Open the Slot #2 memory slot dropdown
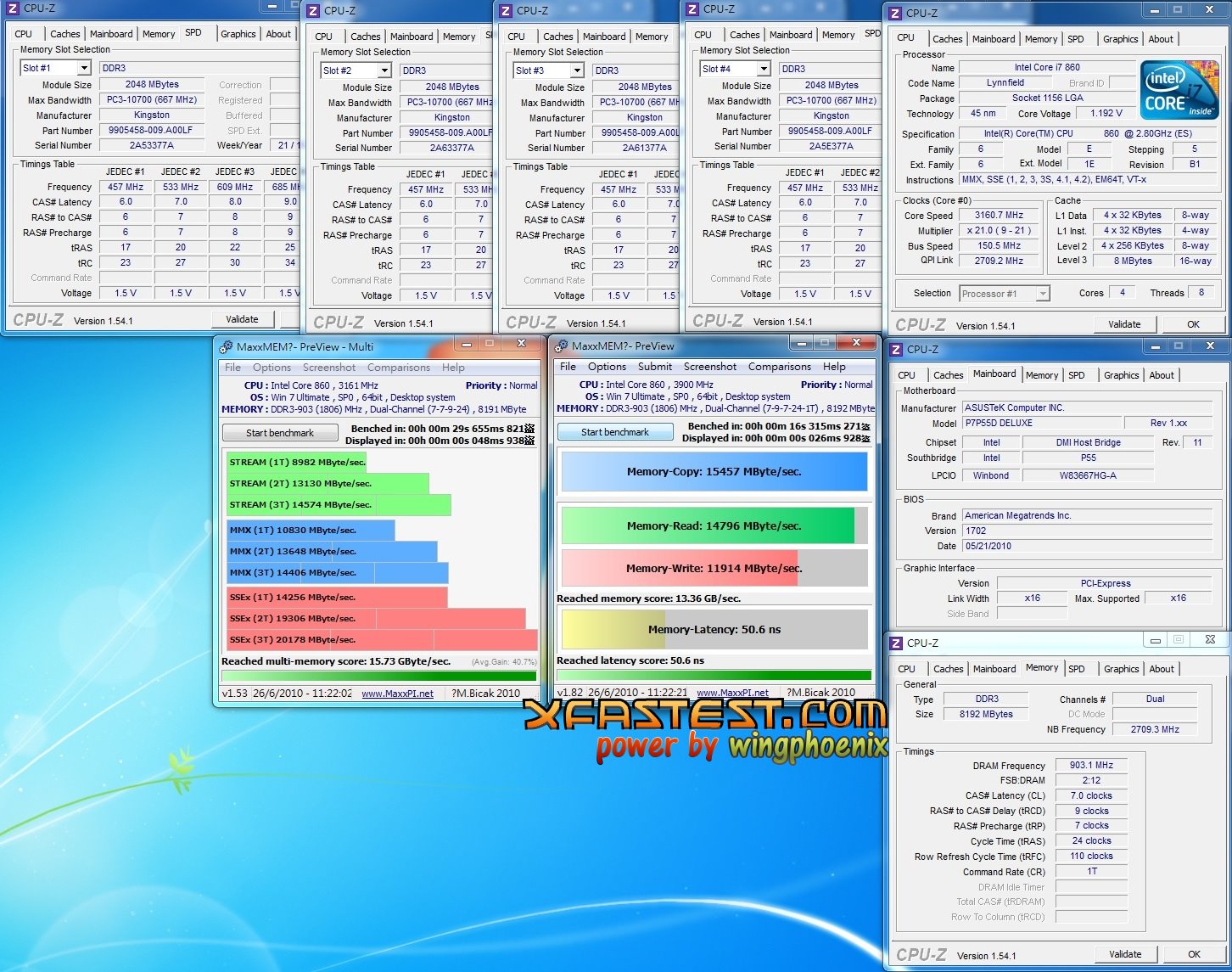The height and width of the screenshot is (972, 1232). tap(384, 70)
